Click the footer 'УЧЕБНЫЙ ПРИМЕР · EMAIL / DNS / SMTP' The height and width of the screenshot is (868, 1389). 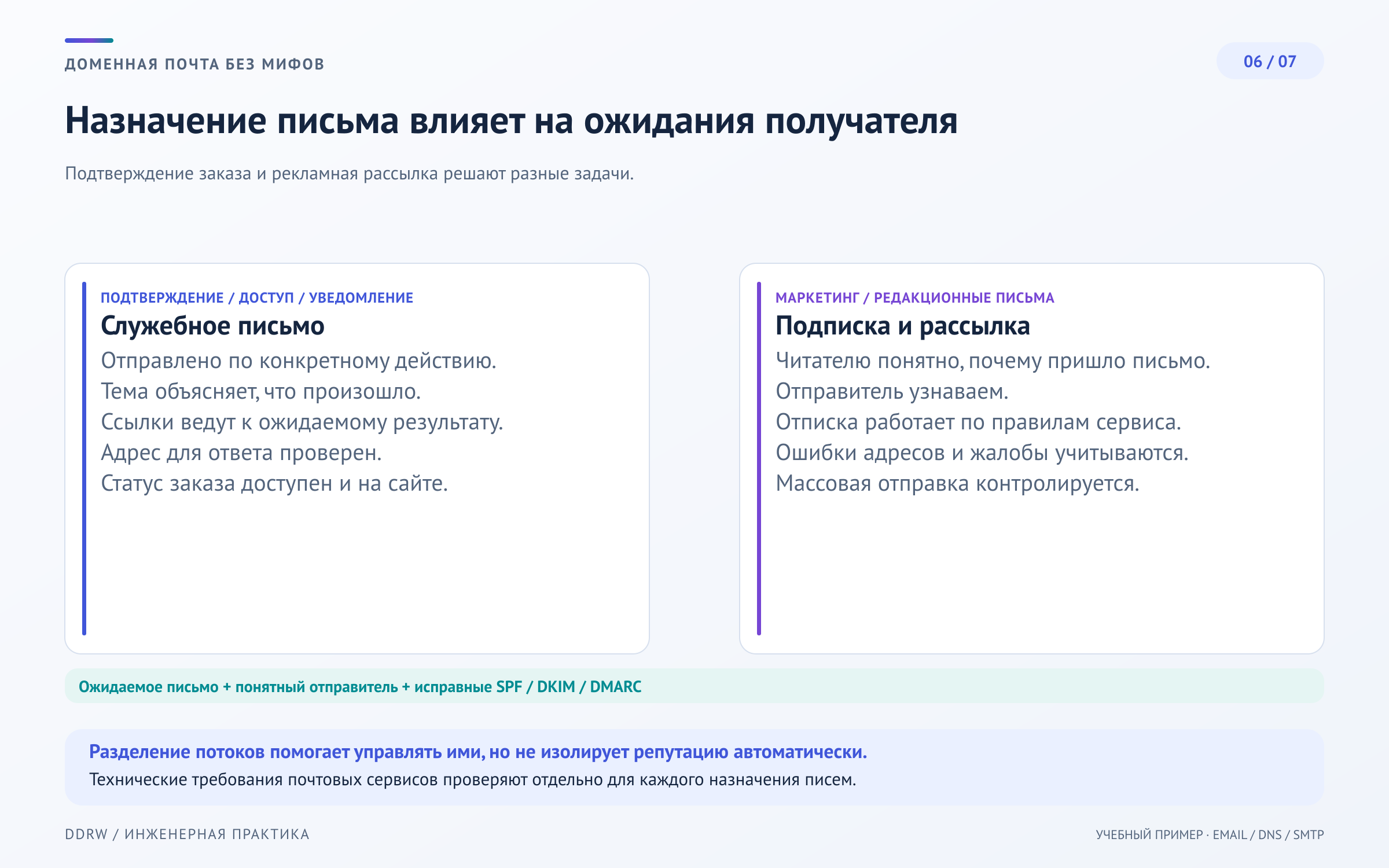tap(1210, 835)
